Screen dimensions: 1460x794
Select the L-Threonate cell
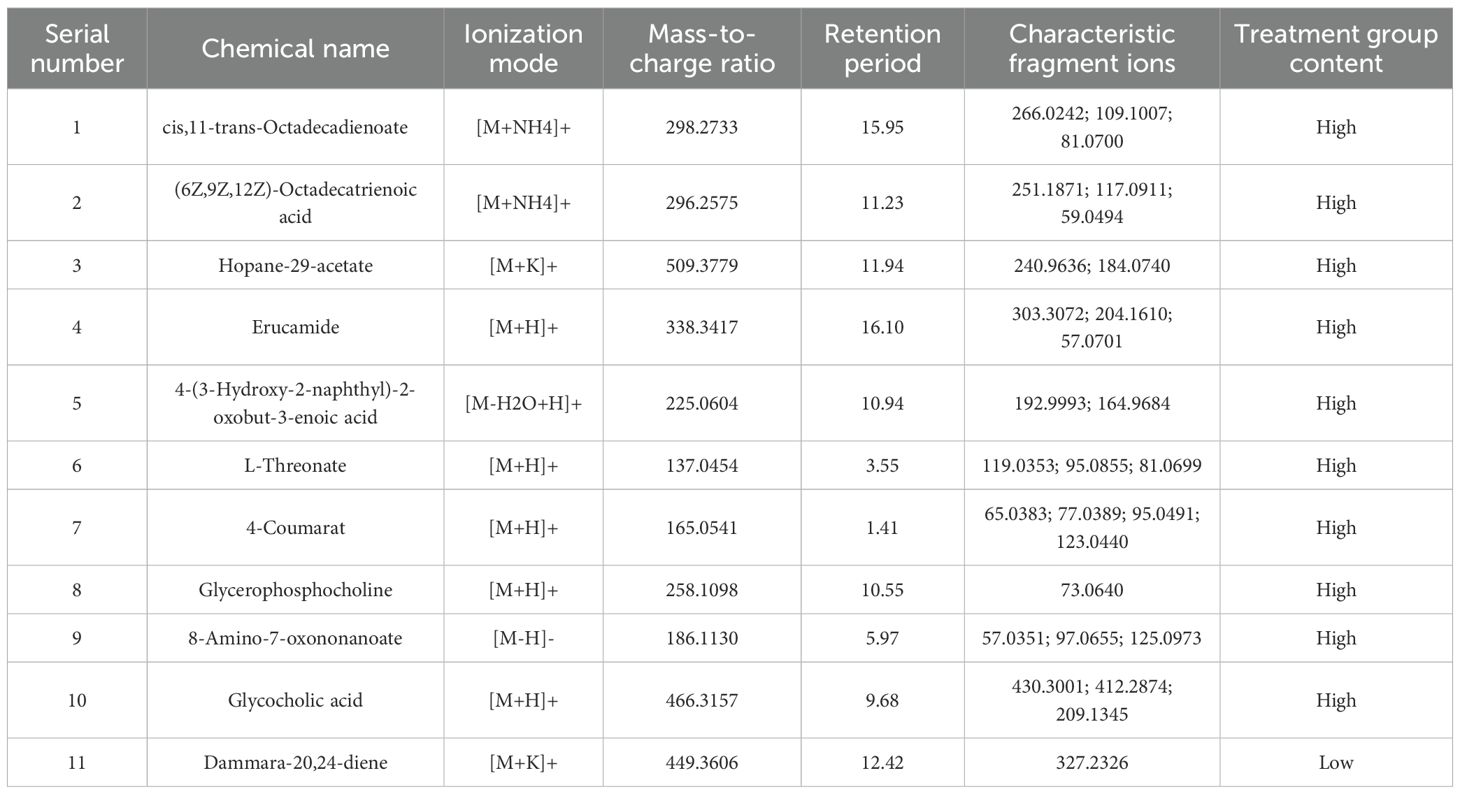tap(295, 465)
